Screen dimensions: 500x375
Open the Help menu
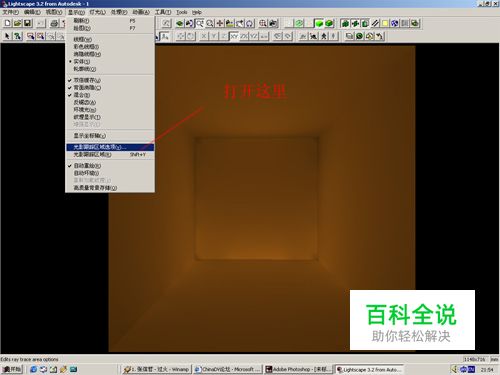(197, 12)
